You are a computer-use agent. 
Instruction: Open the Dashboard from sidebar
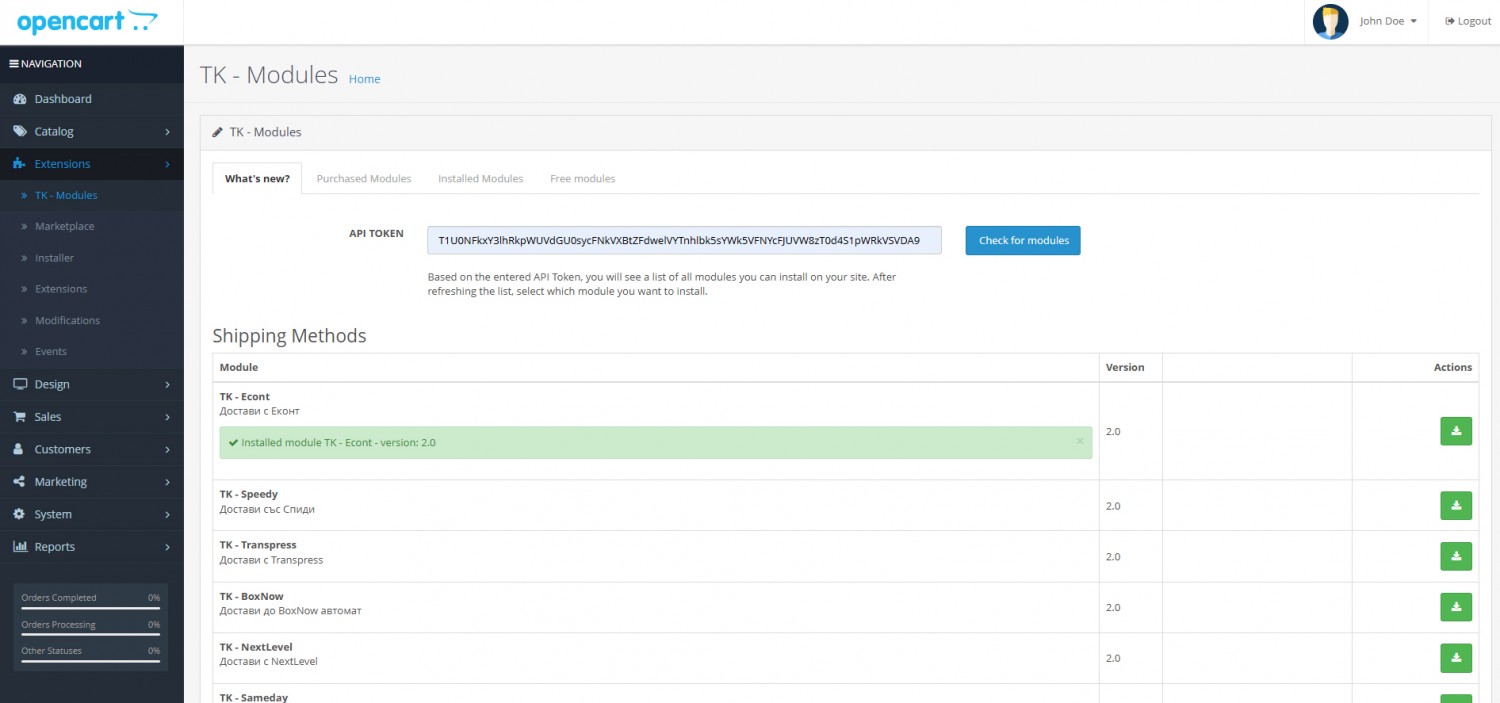tap(62, 99)
